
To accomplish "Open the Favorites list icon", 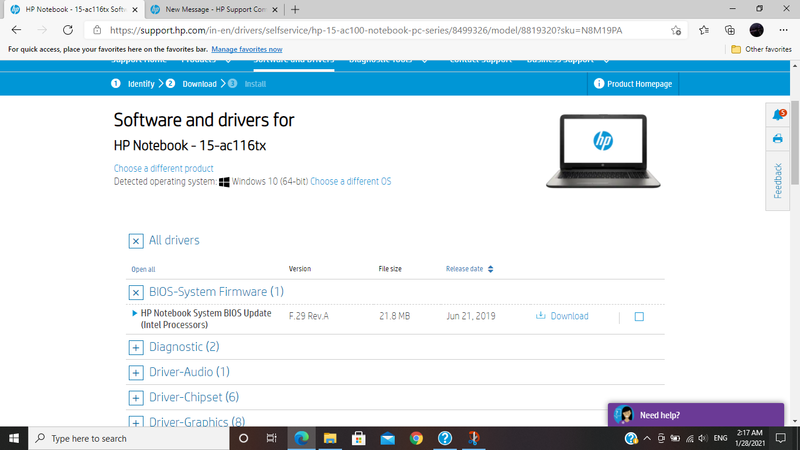I will [704, 30].
